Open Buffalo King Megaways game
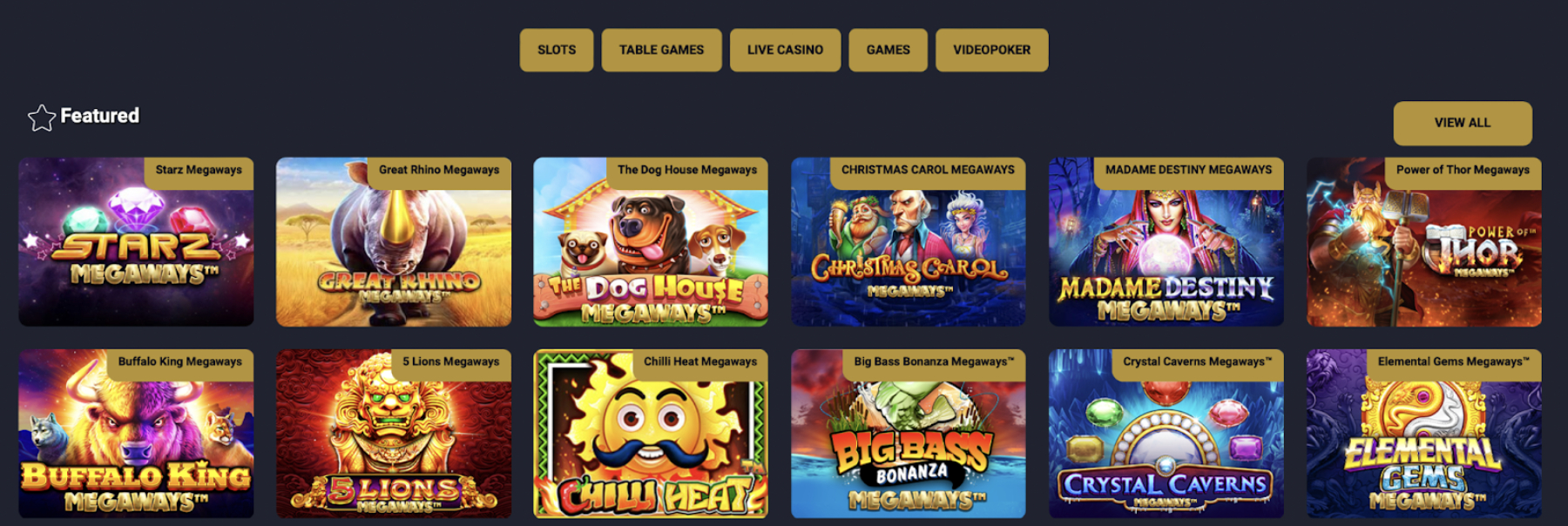The image size is (1568, 526). pos(136,434)
